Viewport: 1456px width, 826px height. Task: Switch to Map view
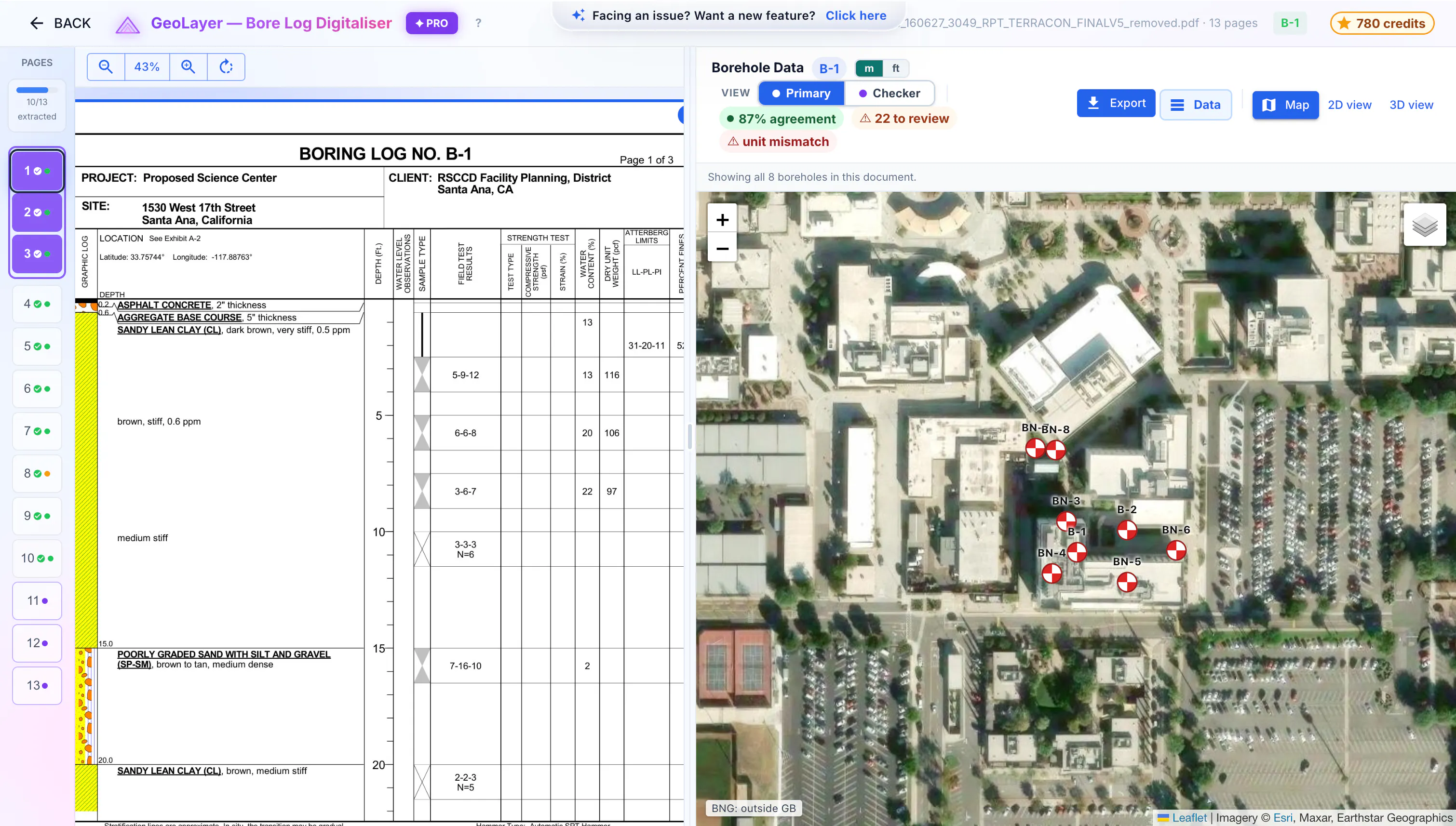[1285, 105]
